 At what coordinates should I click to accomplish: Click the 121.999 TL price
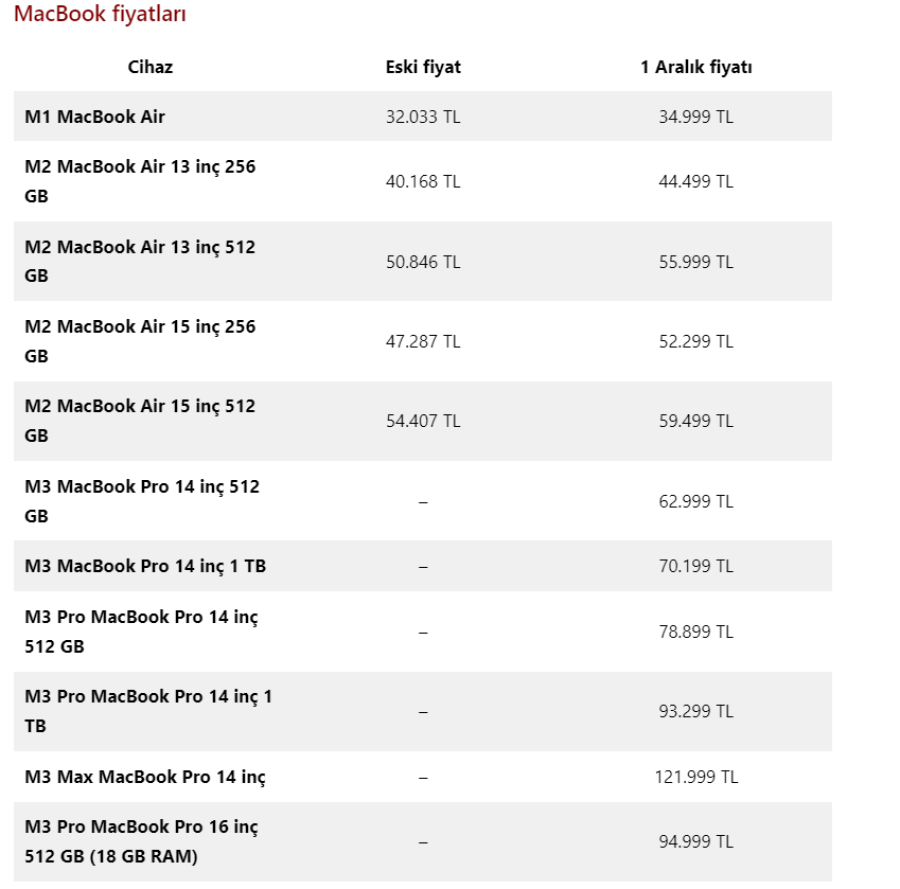tap(696, 777)
